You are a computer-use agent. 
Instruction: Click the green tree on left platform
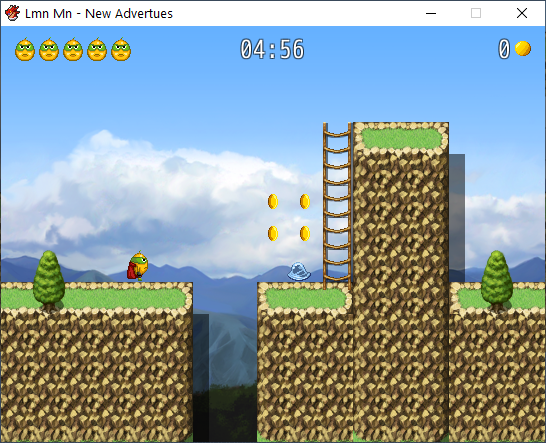[49, 280]
